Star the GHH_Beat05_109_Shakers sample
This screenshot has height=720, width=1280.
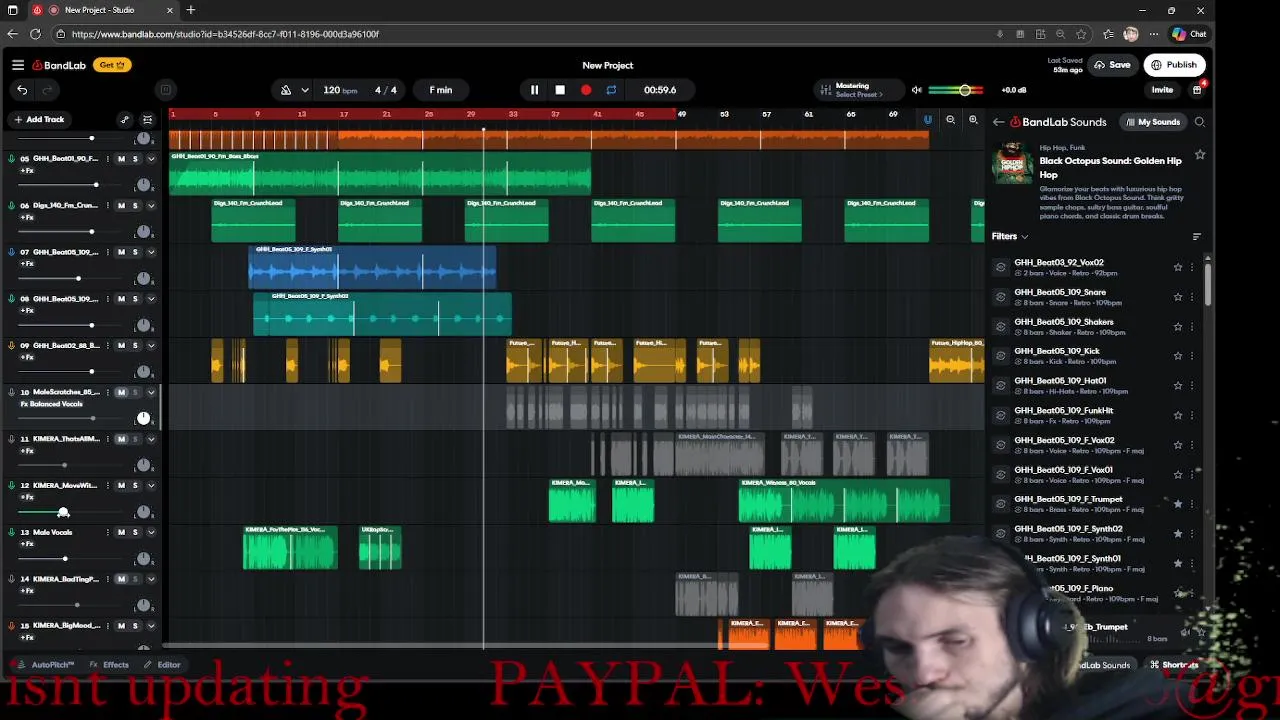point(1178,326)
